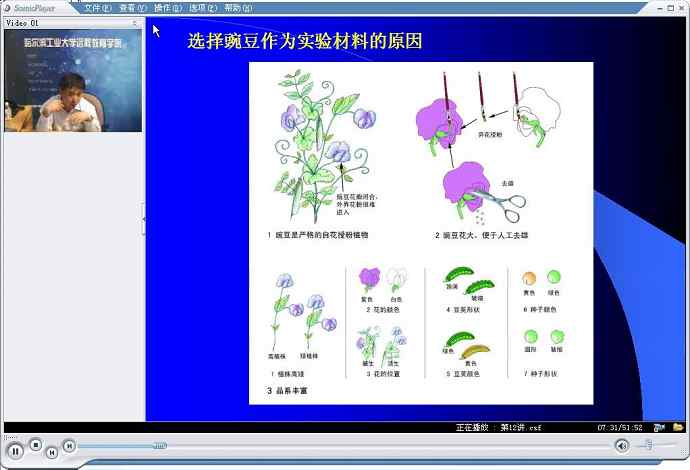The height and width of the screenshot is (470, 690).
Task: Click the playback progress slider thumb
Action: pos(160,446)
